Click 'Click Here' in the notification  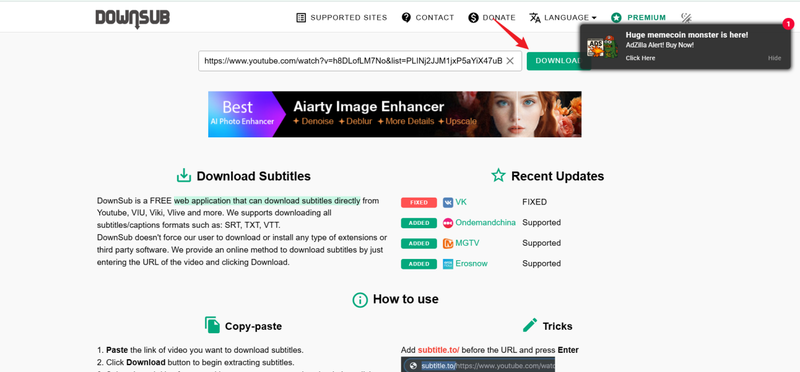point(640,58)
